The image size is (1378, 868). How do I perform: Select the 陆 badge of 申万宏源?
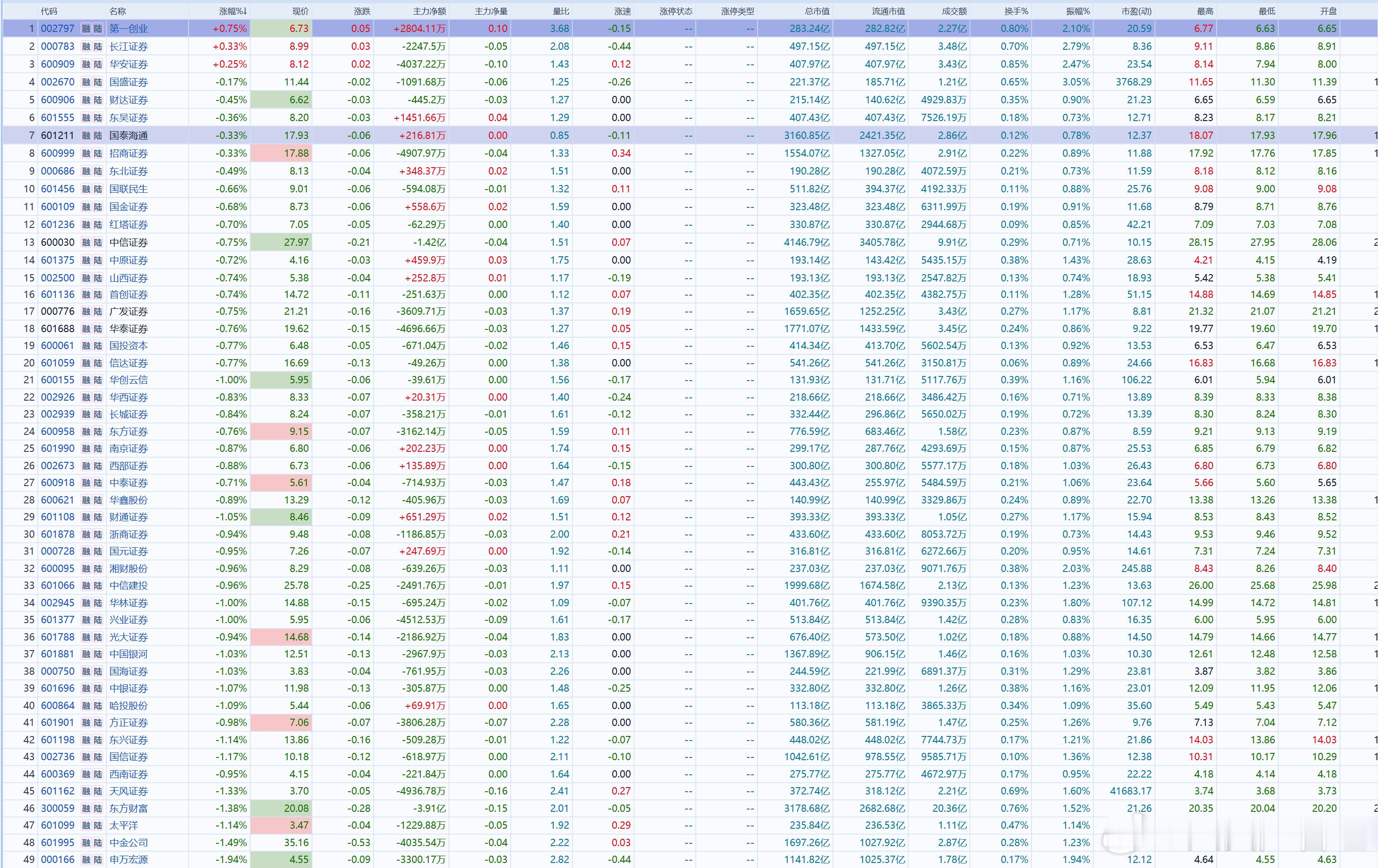[98, 860]
